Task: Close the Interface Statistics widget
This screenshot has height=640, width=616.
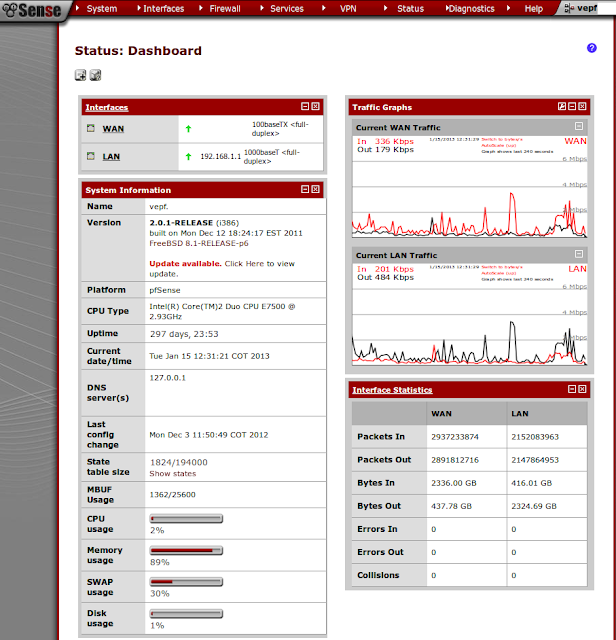Action: (x=583, y=389)
